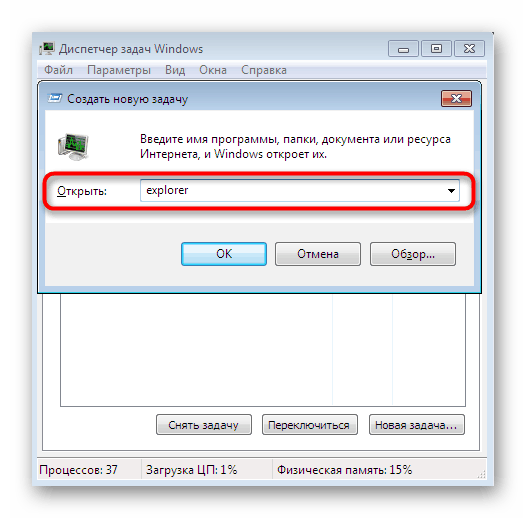The width and height of the screenshot is (526, 518).
Task: Open the Параметры menu
Action: [119, 70]
